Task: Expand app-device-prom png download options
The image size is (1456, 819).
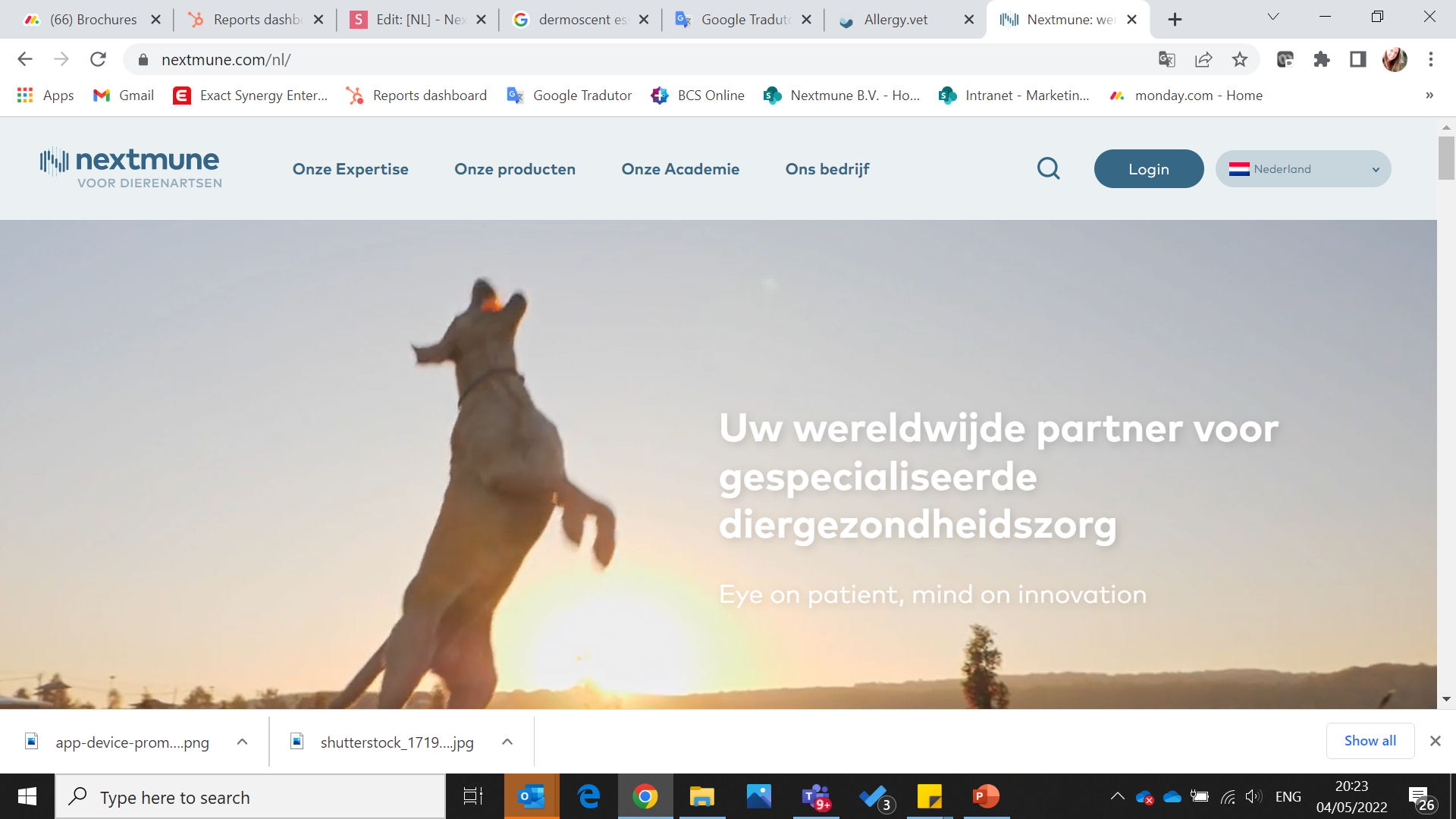Action: [x=242, y=742]
